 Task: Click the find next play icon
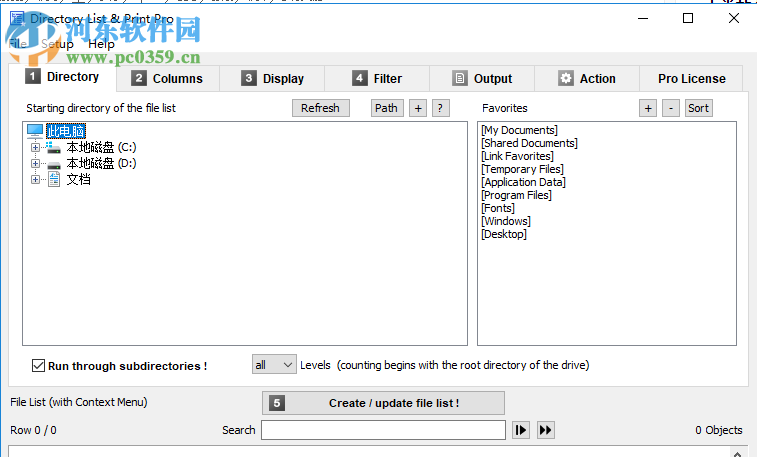(x=521, y=430)
